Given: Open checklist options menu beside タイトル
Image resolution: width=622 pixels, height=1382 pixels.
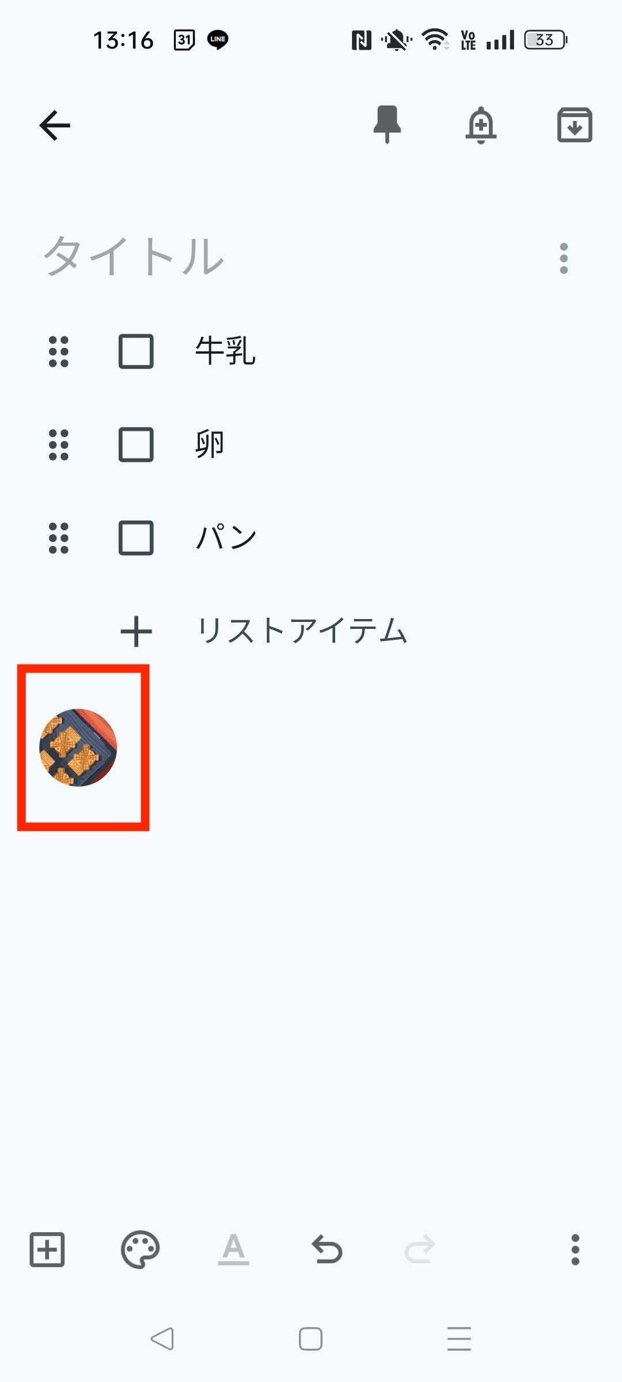Looking at the screenshot, I should pos(564,259).
